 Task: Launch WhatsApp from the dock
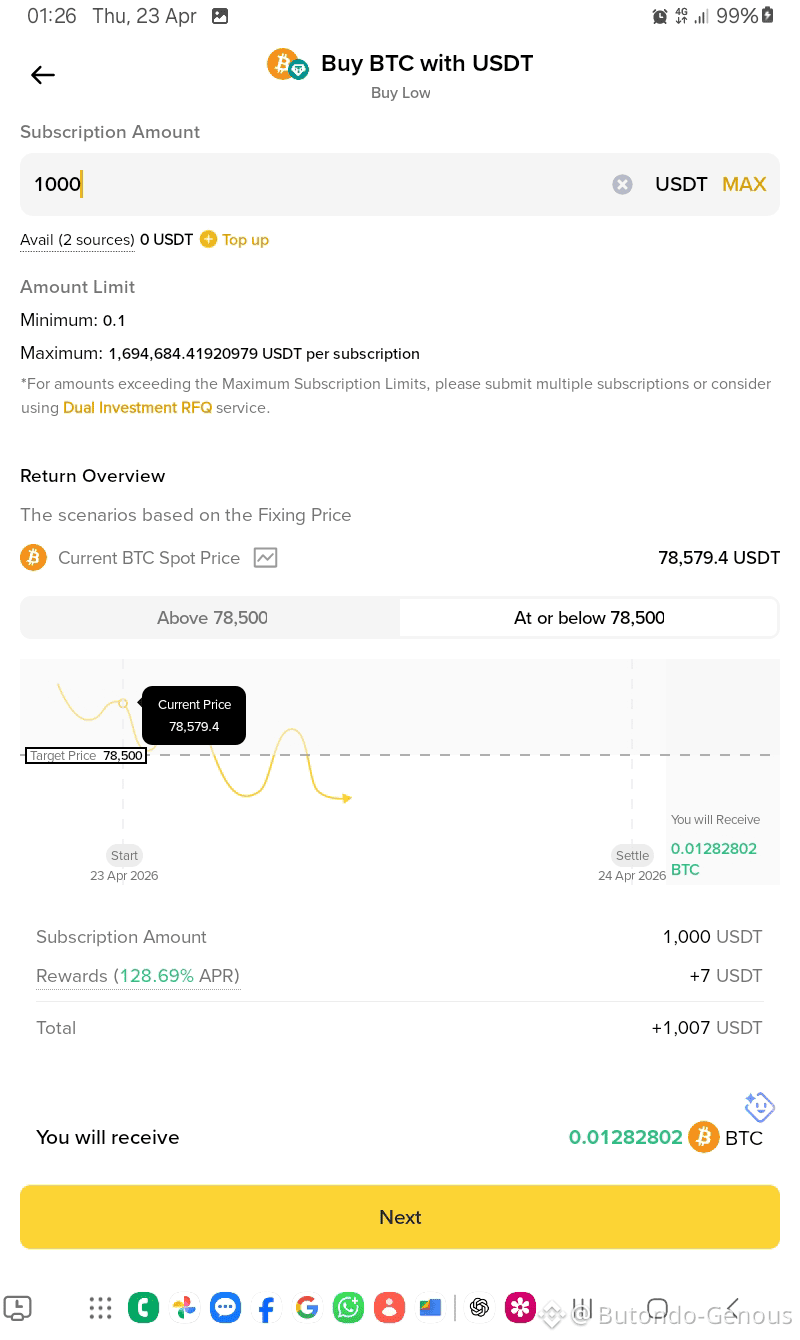[x=348, y=1307]
